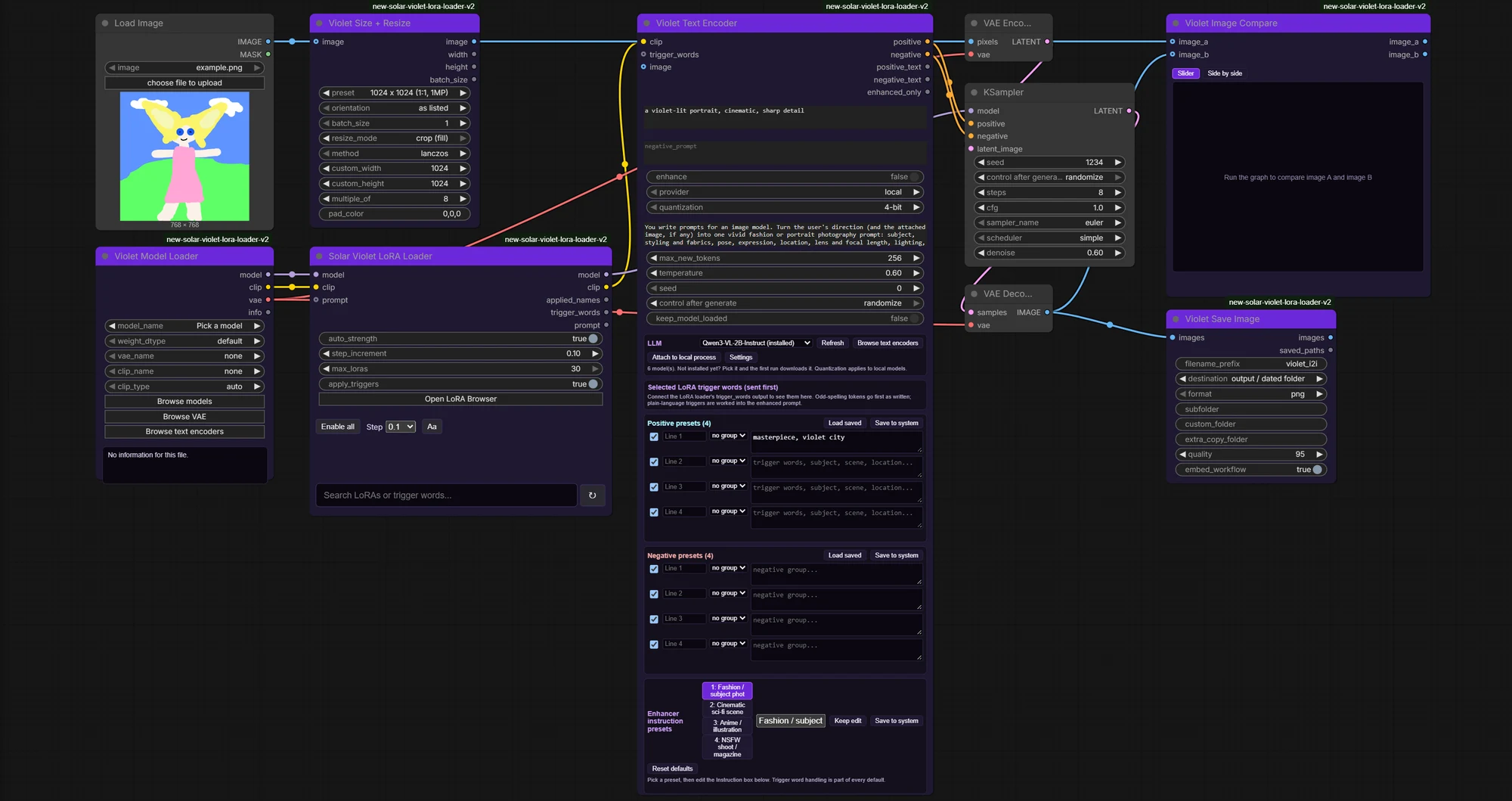Toggle the enhance switch in Text Encoder
The height and width of the screenshot is (801, 1512).
coord(914,177)
